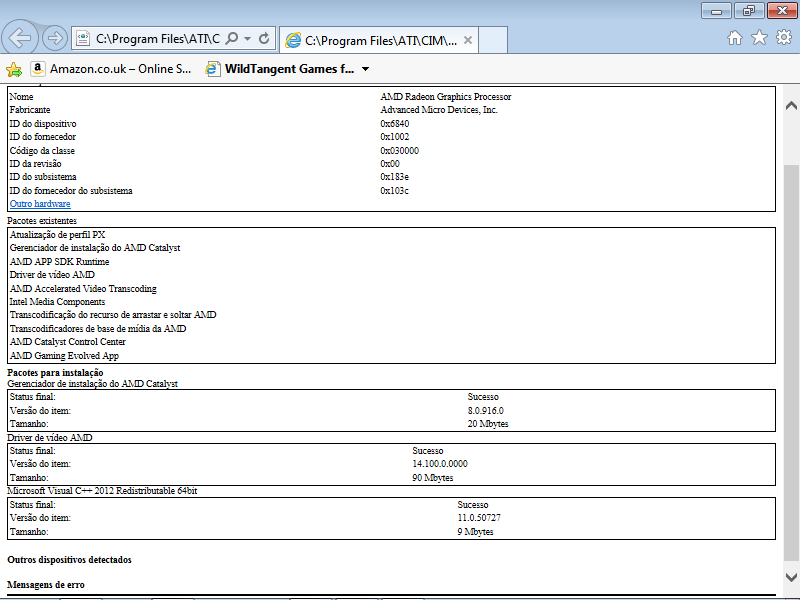Open the Favorites star panel
Screen dimensions: 800x600
click(x=760, y=38)
